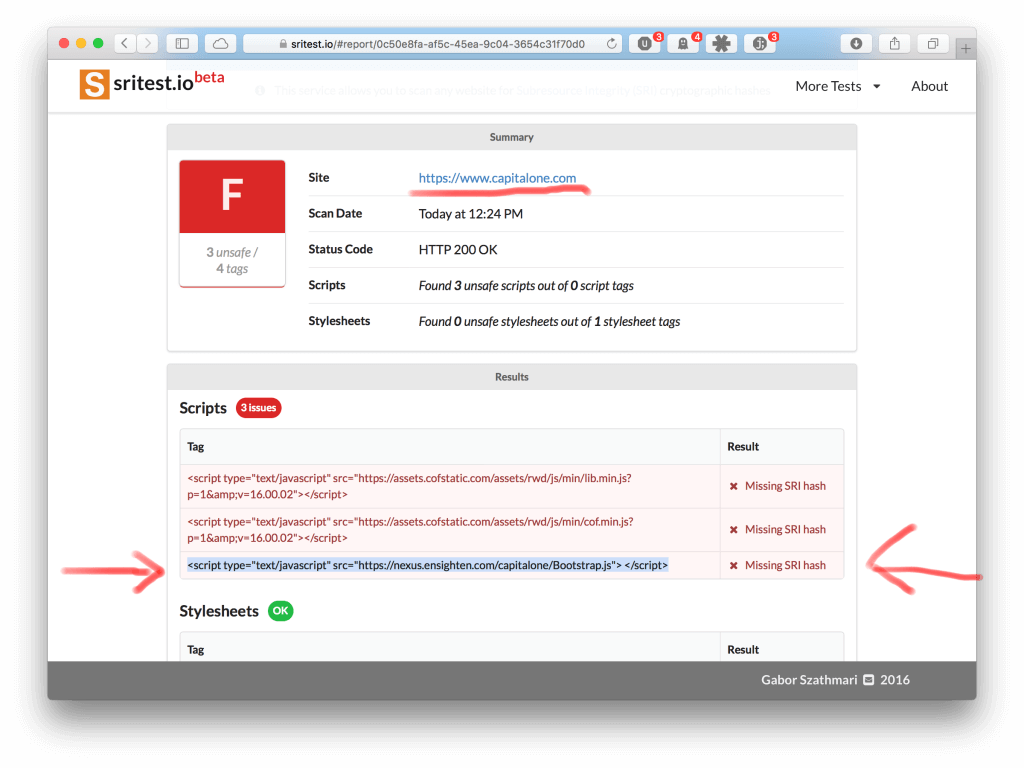Click the Stylesheets label in the Summary panel
The width and height of the screenshot is (1024, 768).
point(339,321)
